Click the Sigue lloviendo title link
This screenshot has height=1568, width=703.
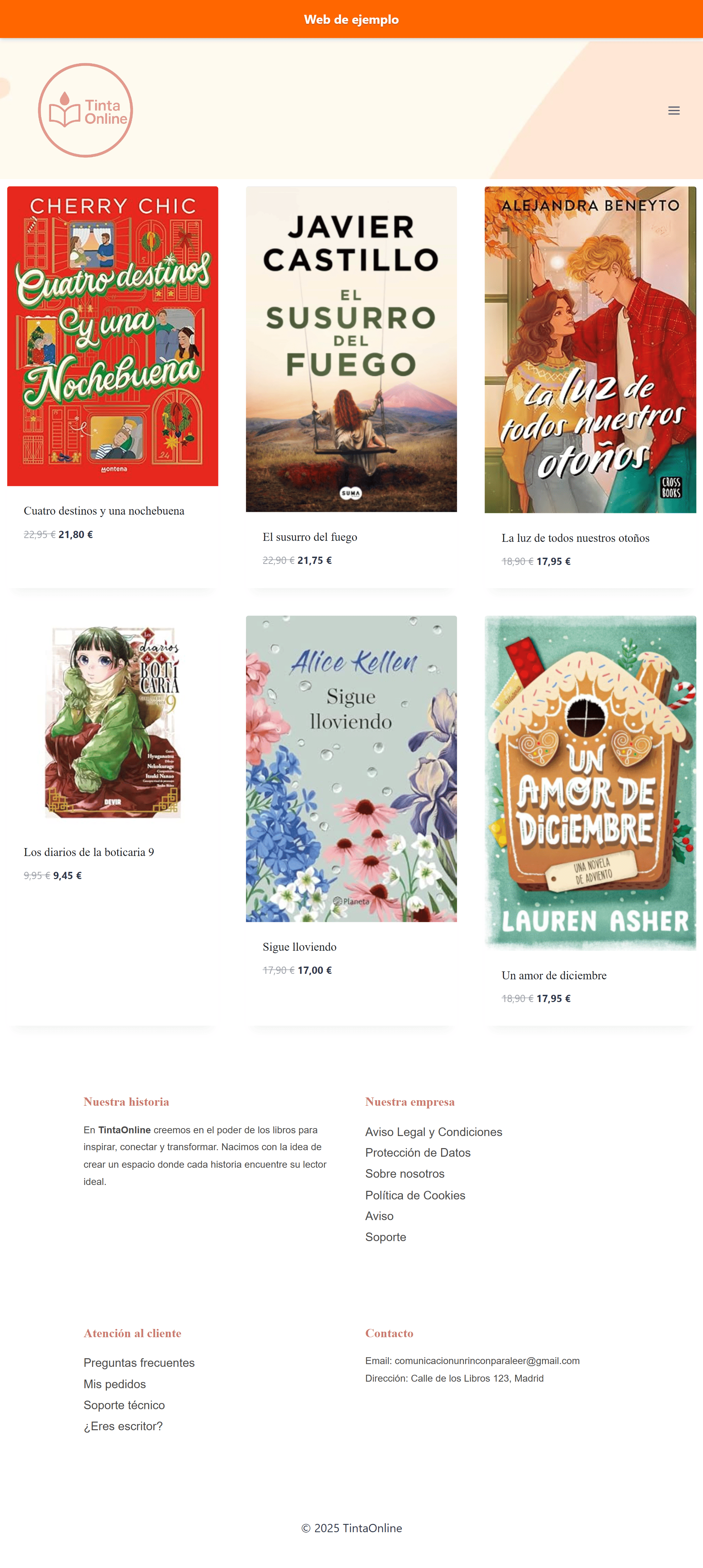tap(299, 947)
